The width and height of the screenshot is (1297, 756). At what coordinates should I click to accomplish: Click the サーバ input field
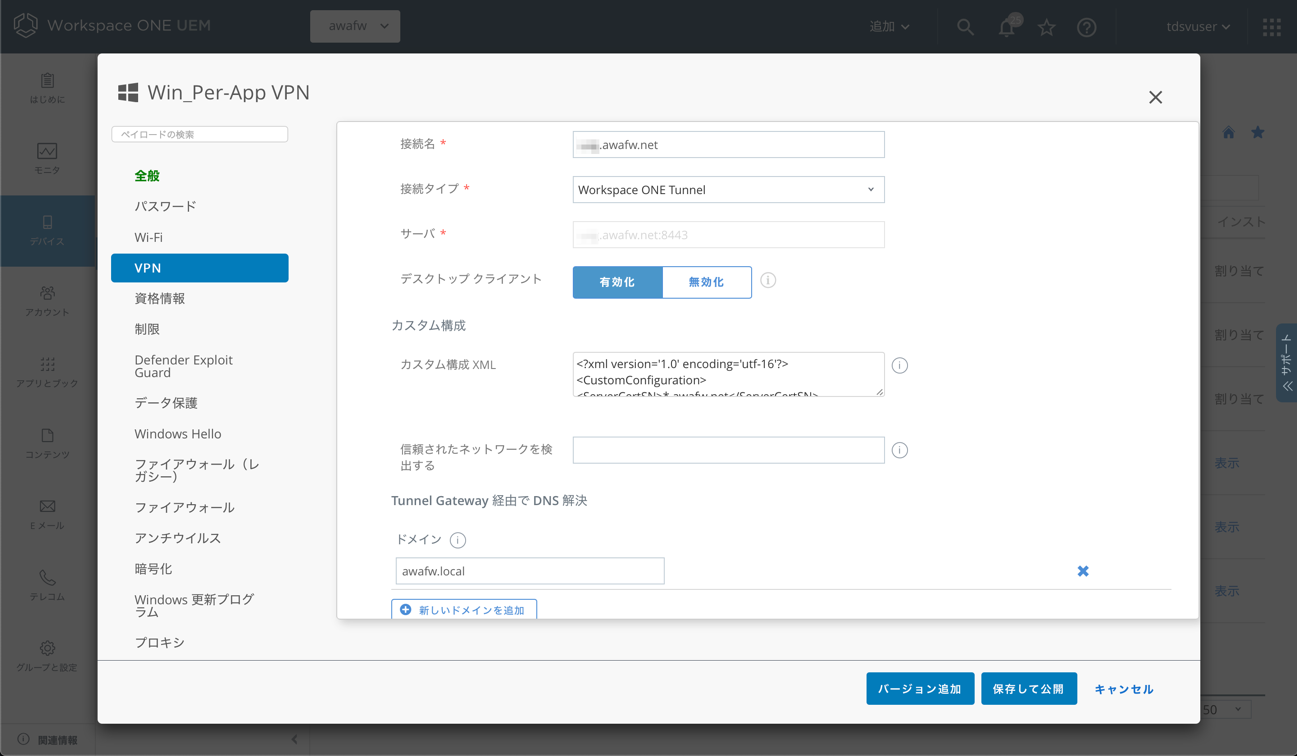728,235
